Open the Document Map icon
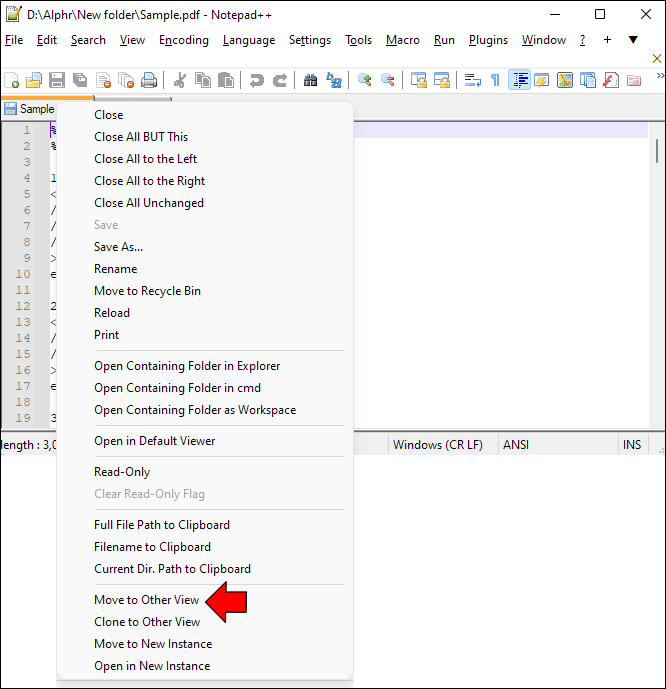This screenshot has height=689, width=666. tap(565, 80)
